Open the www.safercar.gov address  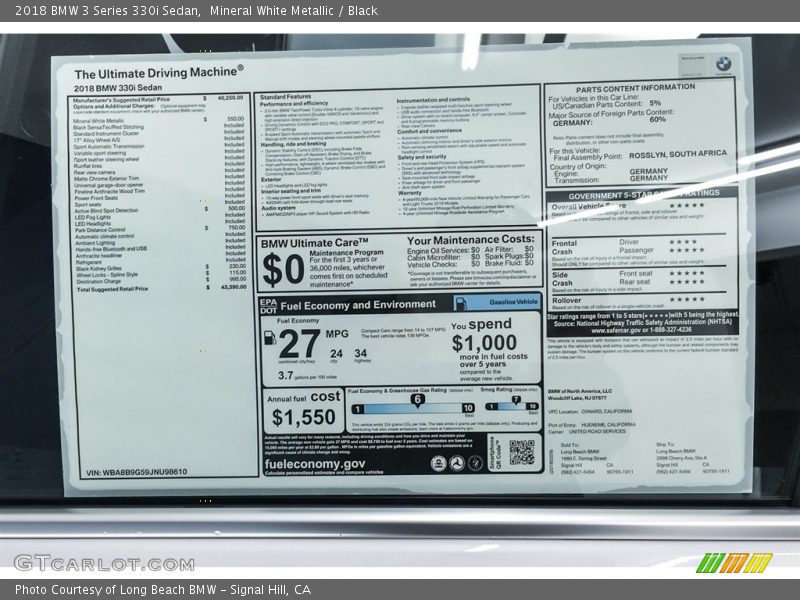click(616, 330)
